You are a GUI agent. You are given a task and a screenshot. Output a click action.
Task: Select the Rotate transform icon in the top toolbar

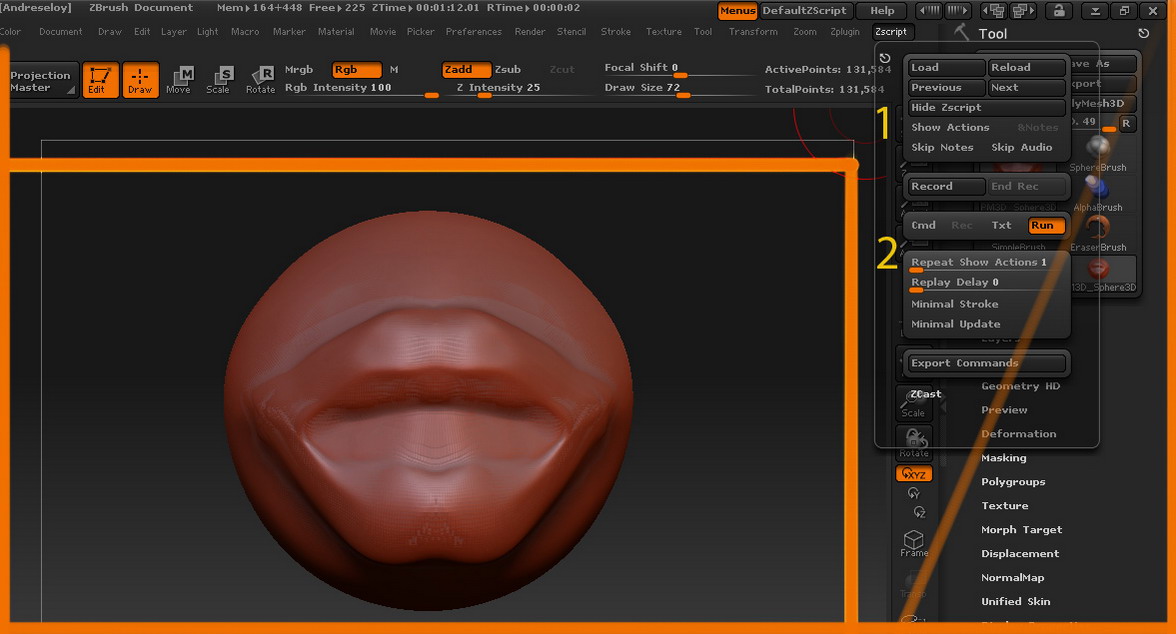click(x=260, y=80)
